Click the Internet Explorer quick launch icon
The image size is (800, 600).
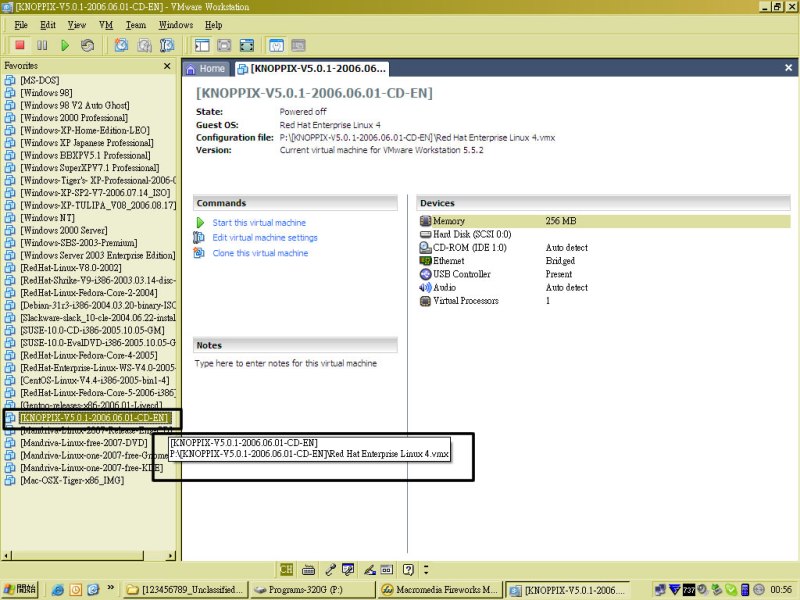[x=58, y=590]
